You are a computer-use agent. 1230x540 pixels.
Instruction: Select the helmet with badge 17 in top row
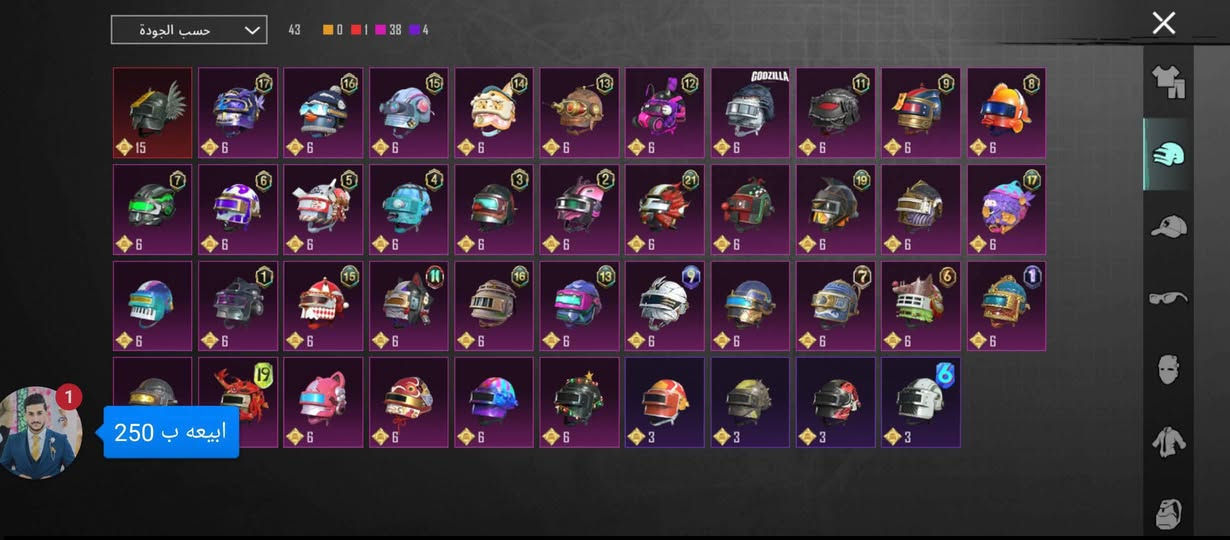pos(238,113)
